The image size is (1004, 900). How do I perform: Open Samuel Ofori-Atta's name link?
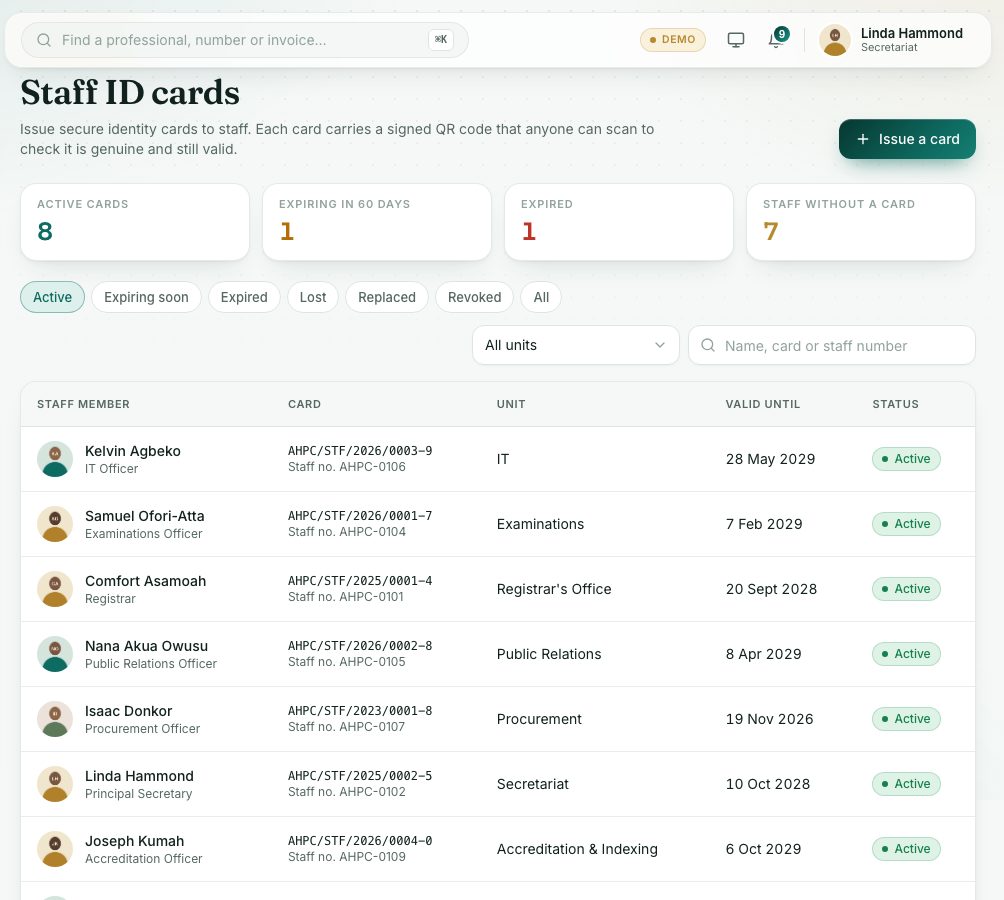(145, 516)
